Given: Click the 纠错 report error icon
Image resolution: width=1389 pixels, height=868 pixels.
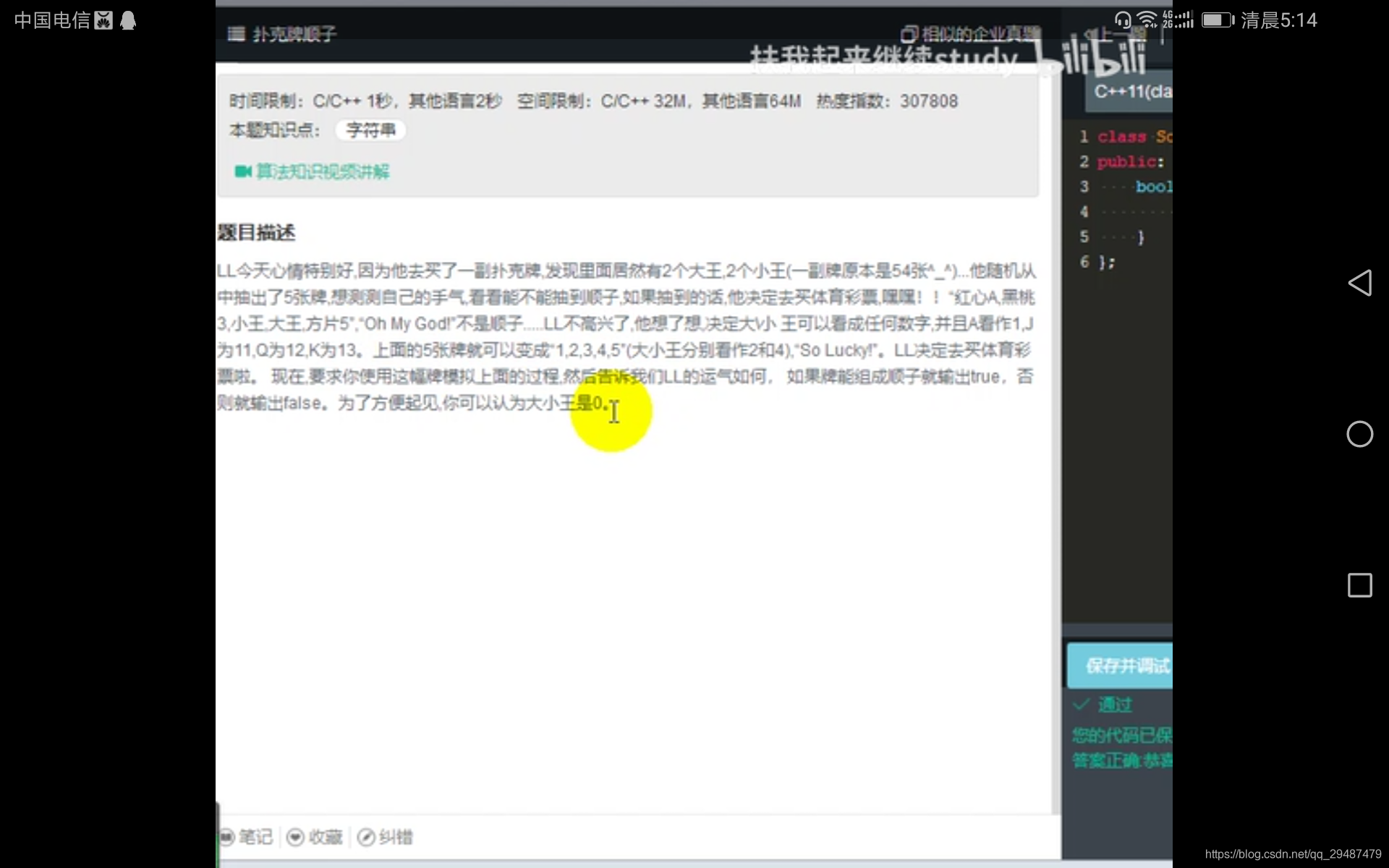Looking at the screenshot, I should 366,837.
